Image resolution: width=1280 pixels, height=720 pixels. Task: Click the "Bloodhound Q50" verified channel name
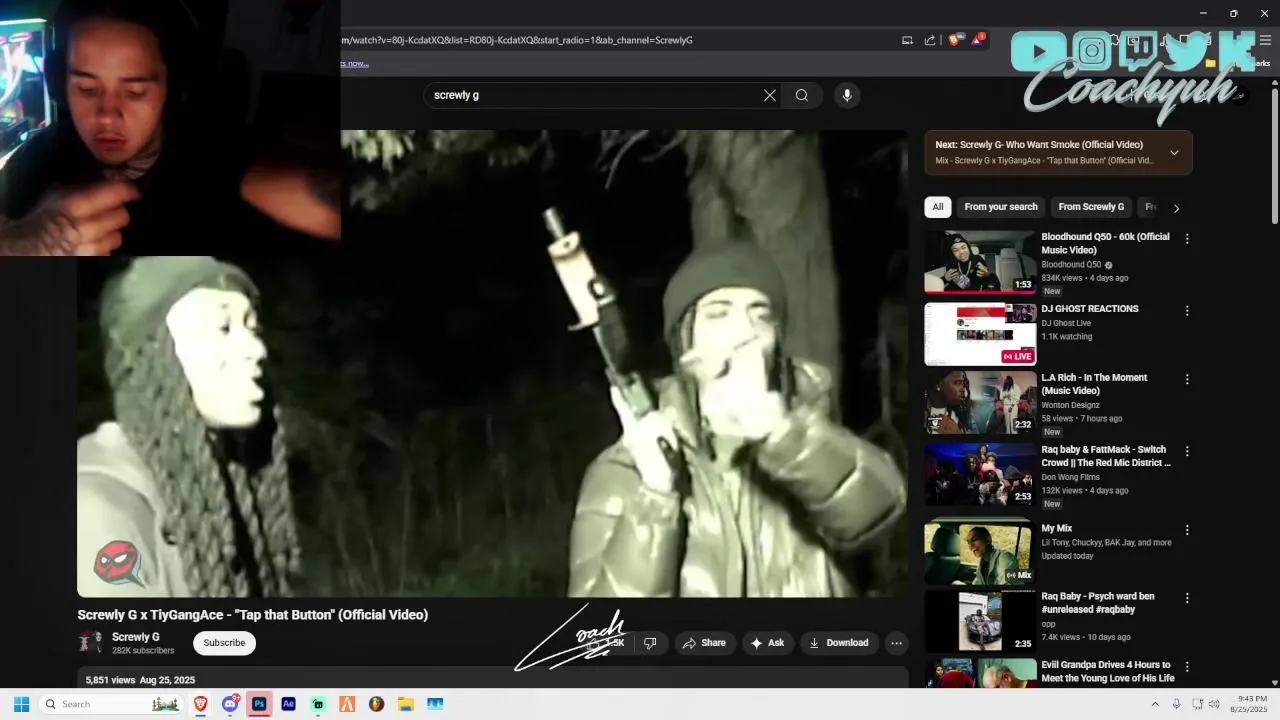1071,265
